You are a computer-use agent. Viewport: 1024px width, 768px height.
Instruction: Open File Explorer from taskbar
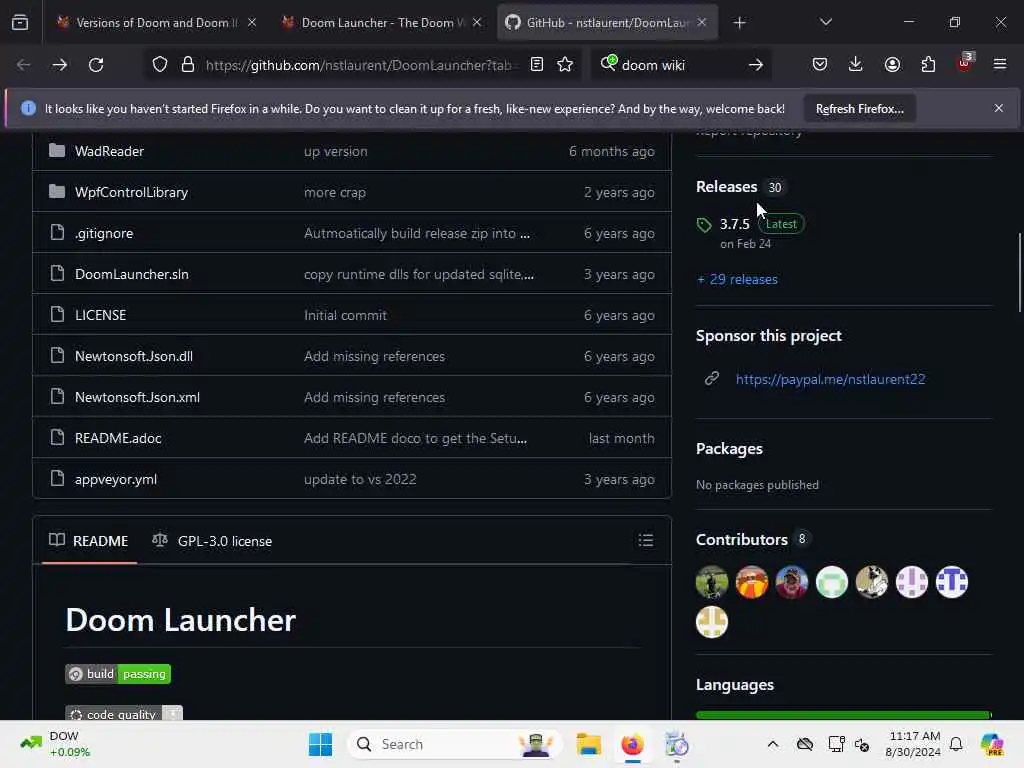[588, 744]
